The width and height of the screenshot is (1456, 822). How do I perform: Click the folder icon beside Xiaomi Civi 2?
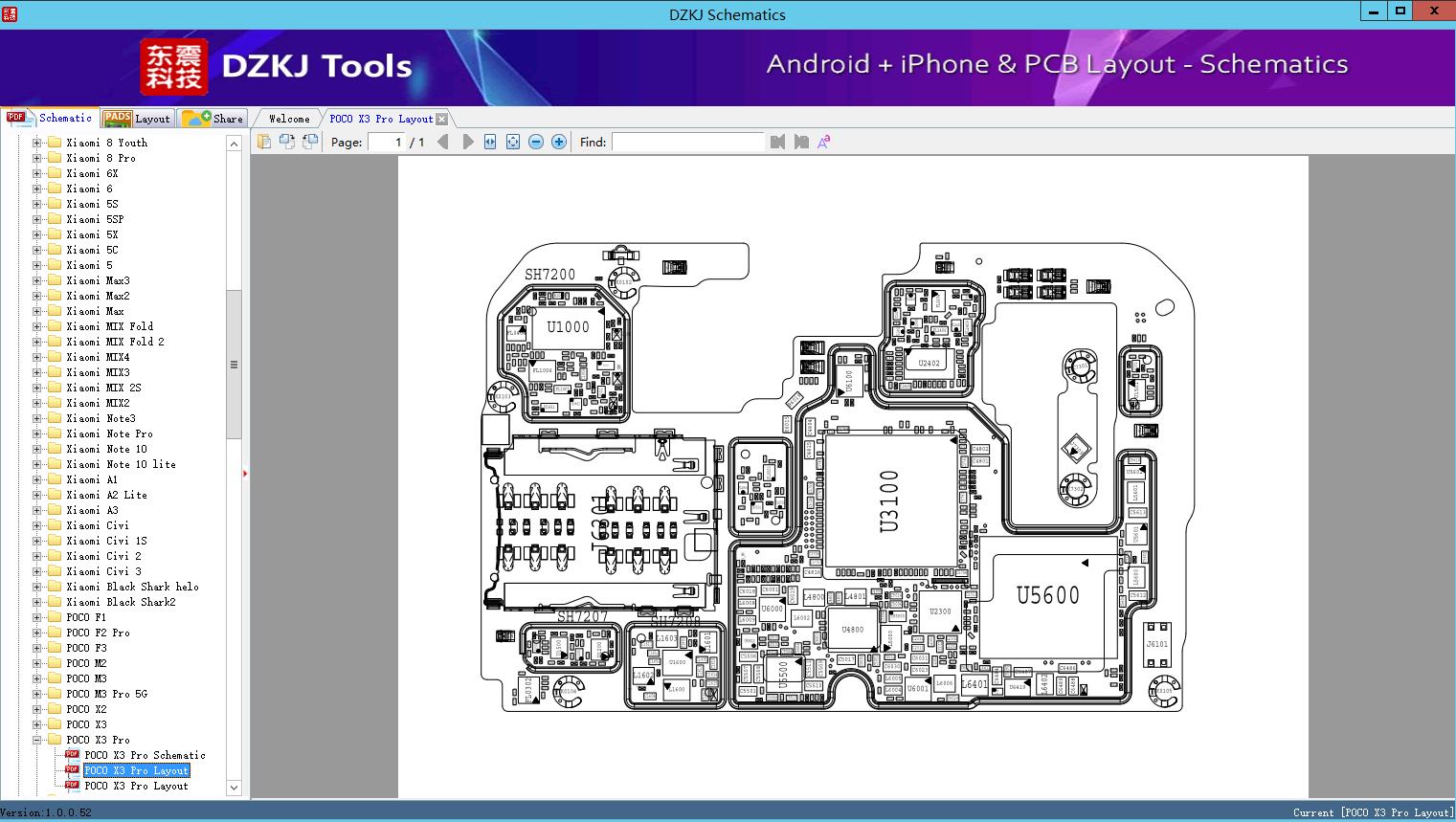pyautogui.click(x=55, y=556)
